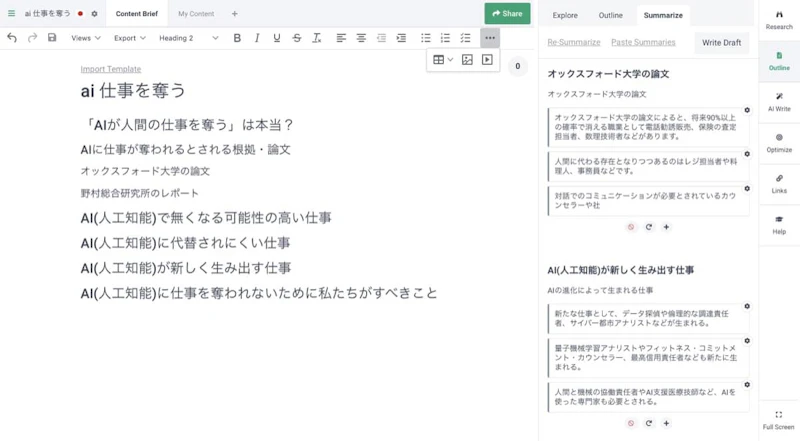Switch to Content Brief tab

137,14
